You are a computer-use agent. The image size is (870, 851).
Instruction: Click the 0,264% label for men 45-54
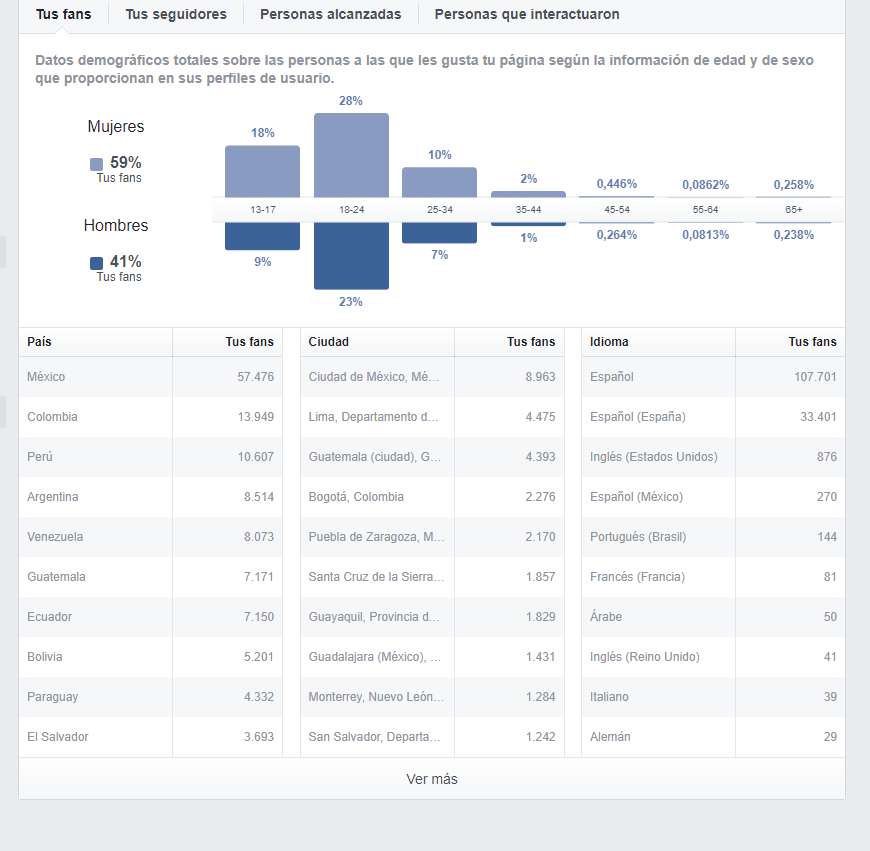pos(616,235)
